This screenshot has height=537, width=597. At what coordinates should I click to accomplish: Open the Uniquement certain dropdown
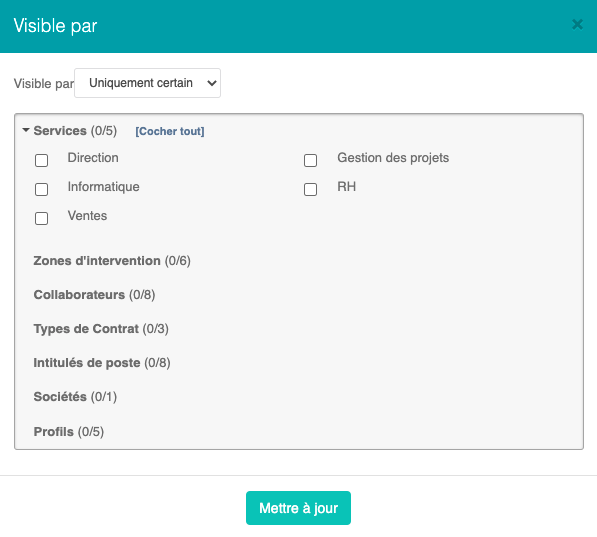(147, 83)
